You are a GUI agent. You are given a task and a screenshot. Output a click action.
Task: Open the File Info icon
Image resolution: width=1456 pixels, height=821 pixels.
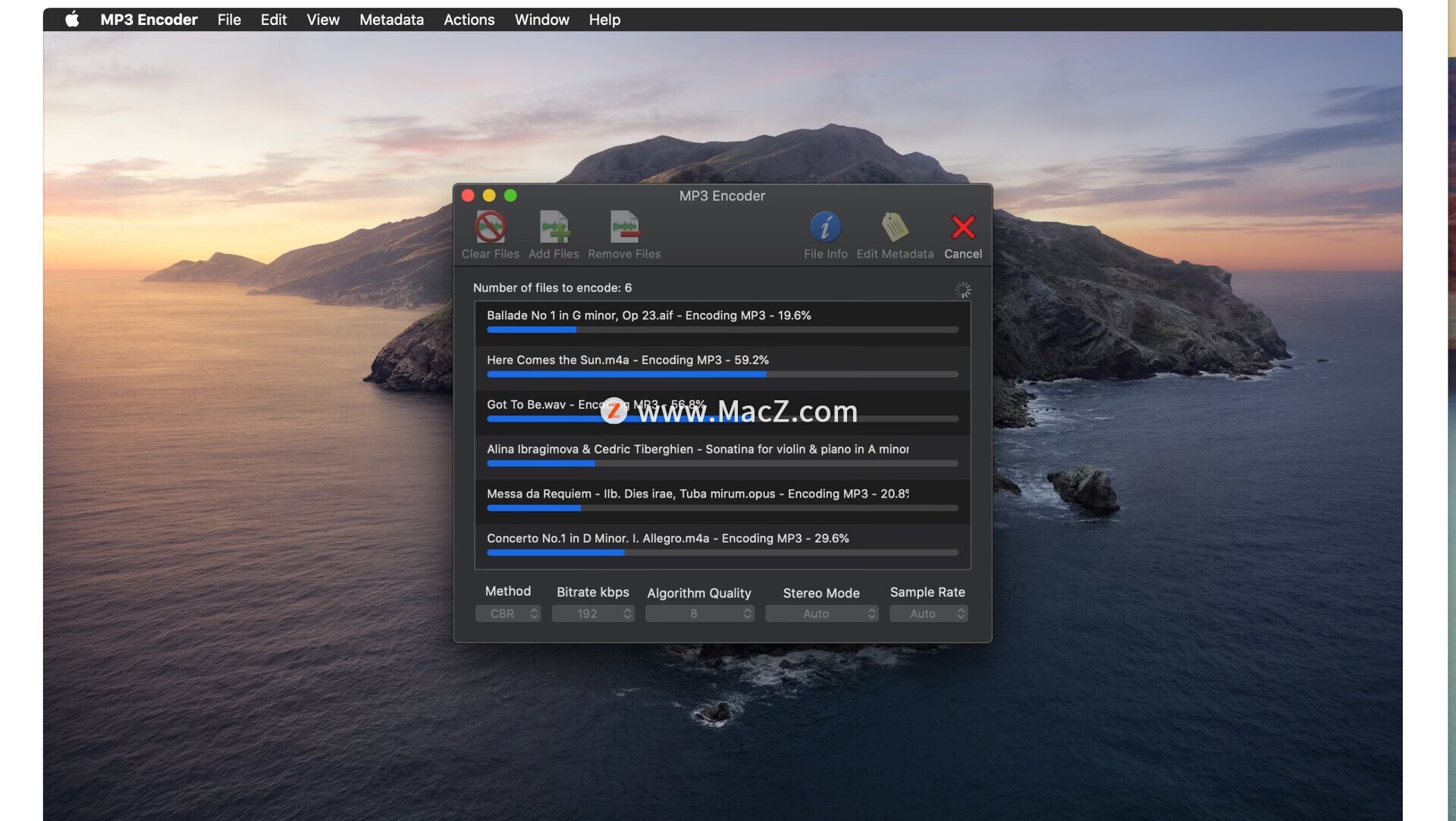[825, 227]
